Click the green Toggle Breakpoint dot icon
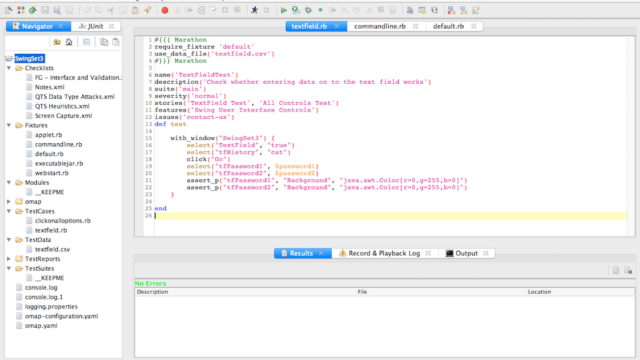The width and height of the screenshot is (640, 360). point(320,10)
